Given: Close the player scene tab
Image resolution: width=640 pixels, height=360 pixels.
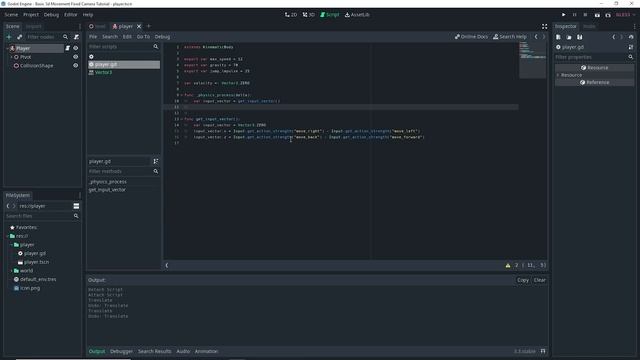Looking at the screenshot, I should click(x=139, y=26).
